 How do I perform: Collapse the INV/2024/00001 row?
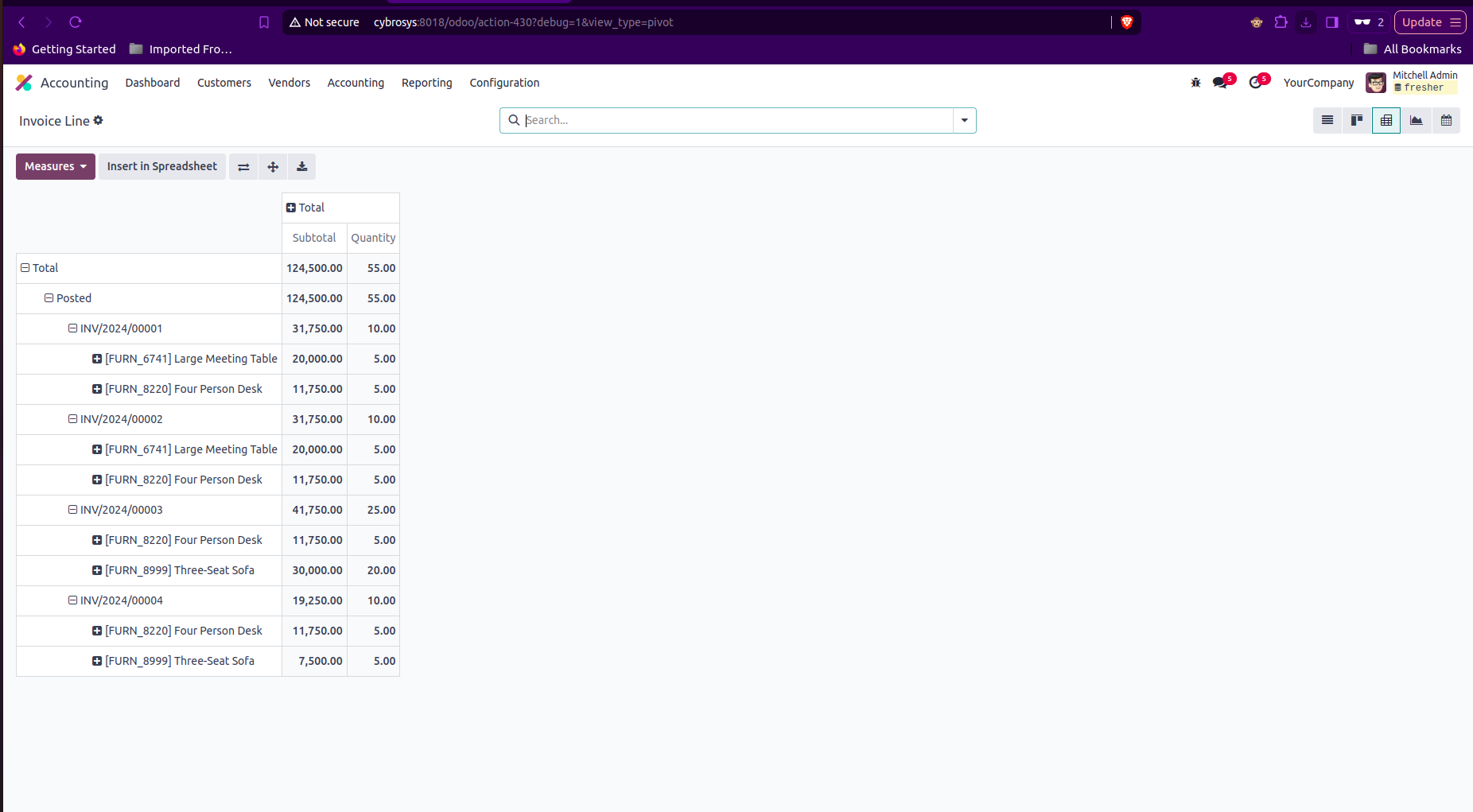click(115, 328)
